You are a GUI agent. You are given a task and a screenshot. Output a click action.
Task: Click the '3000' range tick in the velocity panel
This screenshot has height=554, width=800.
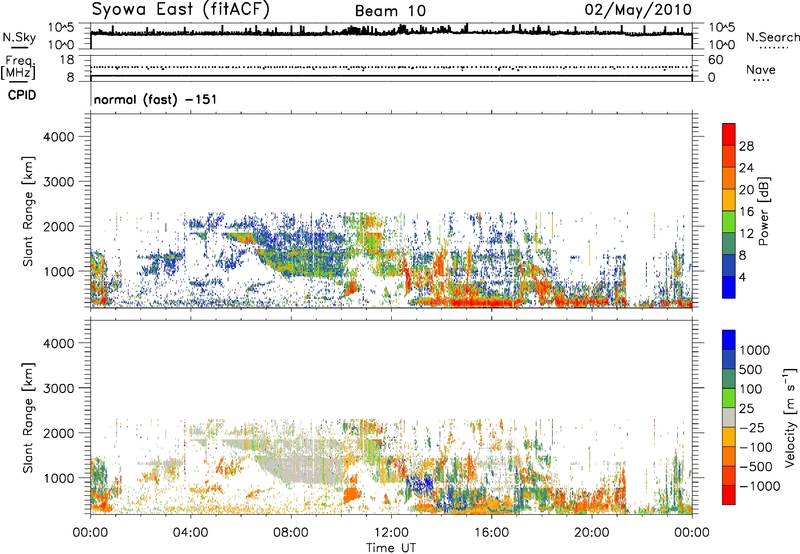59,388
